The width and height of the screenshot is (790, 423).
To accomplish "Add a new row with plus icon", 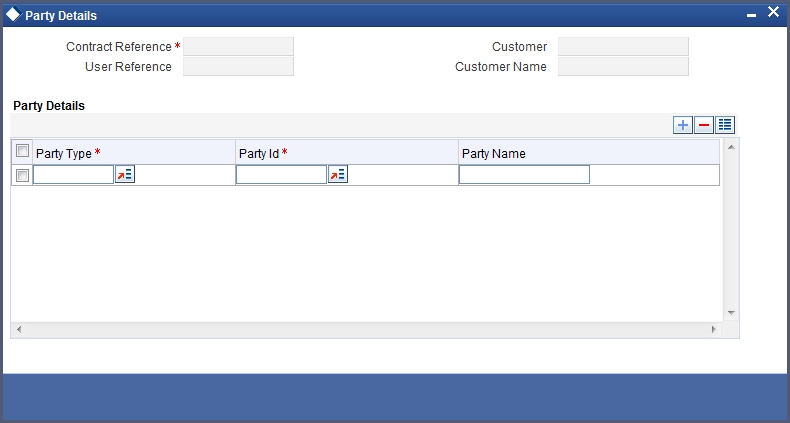I will [x=683, y=125].
